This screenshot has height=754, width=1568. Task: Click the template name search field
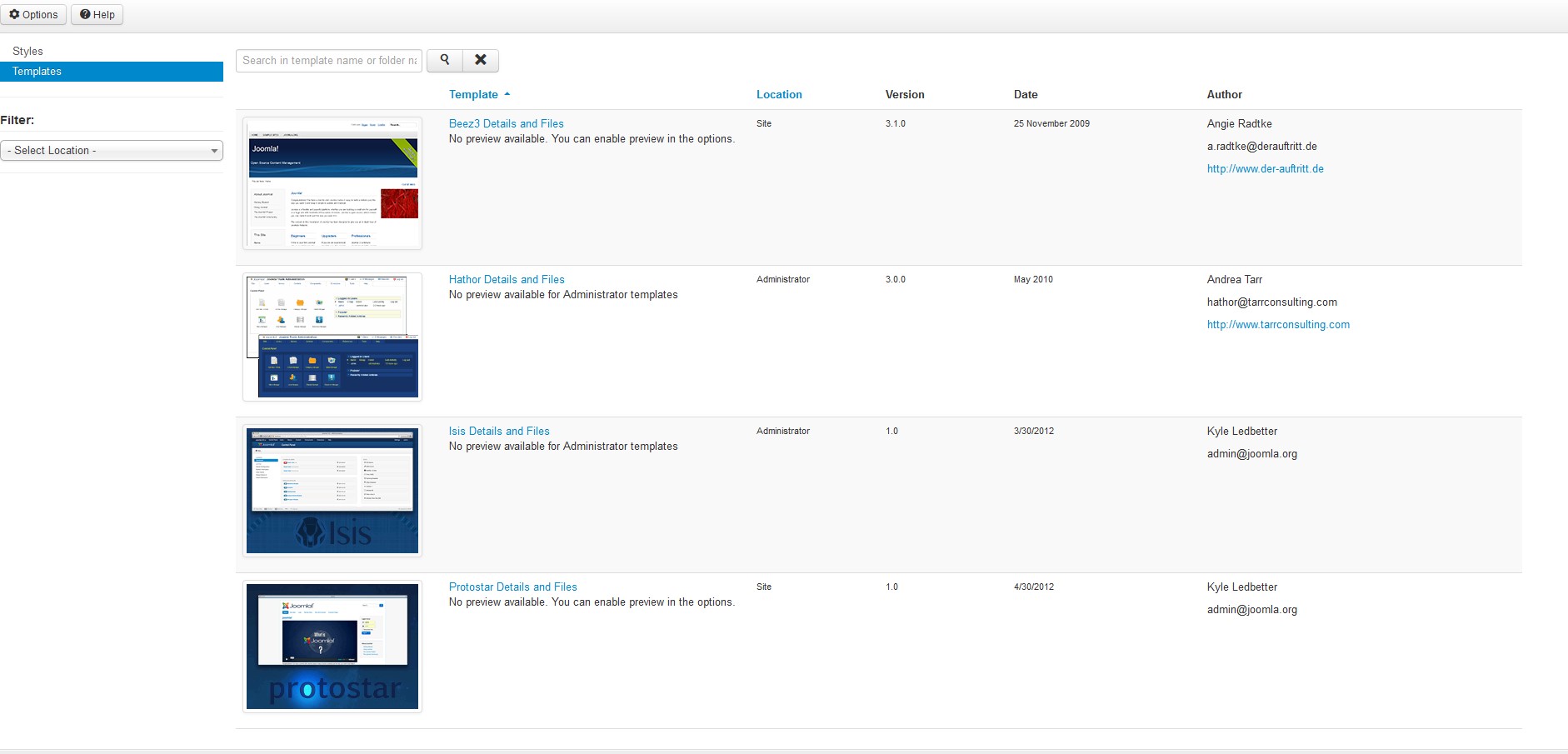tap(329, 60)
